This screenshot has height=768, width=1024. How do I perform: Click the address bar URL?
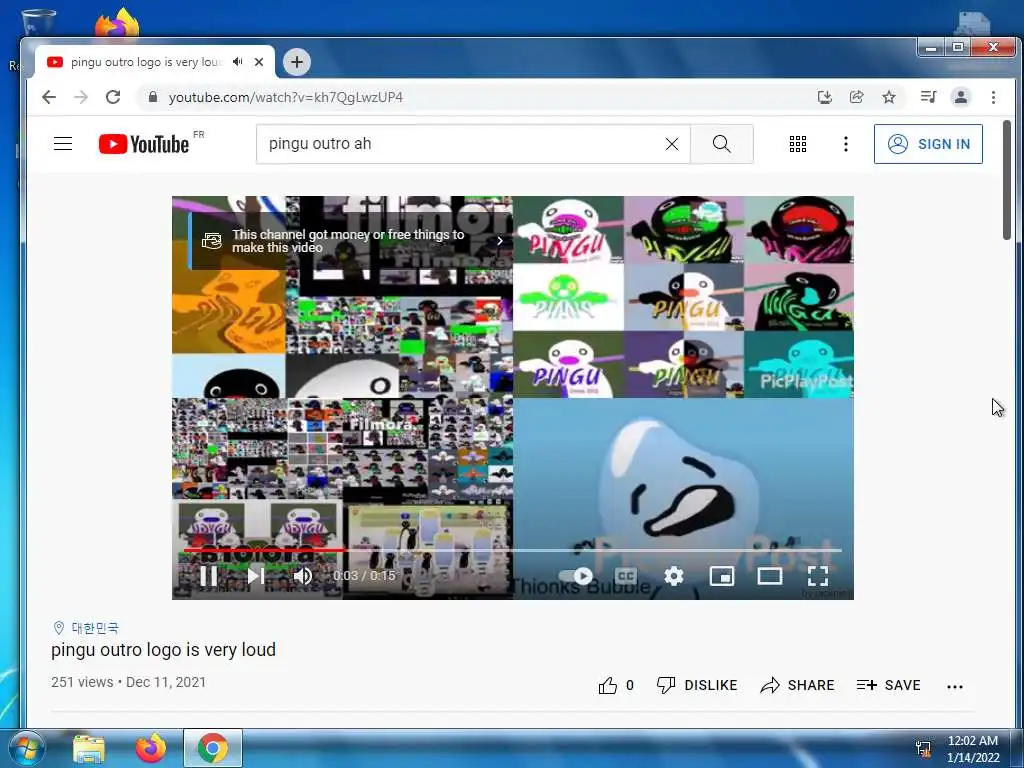coord(285,97)
